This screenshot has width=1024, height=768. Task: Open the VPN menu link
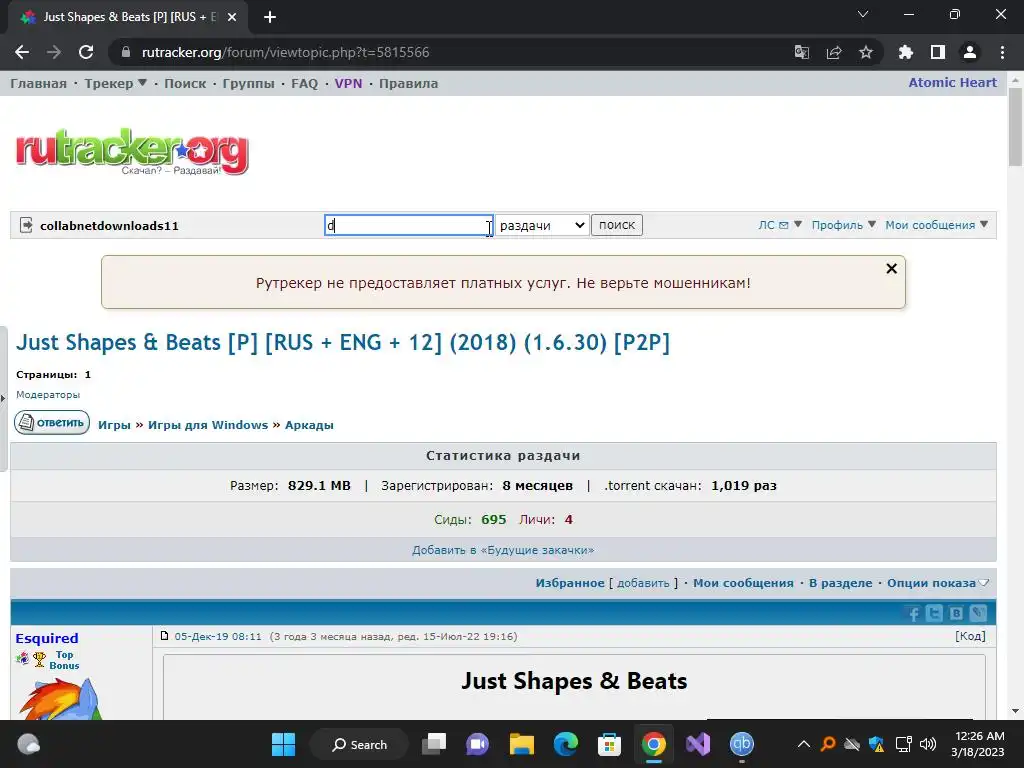pos(348,84)
